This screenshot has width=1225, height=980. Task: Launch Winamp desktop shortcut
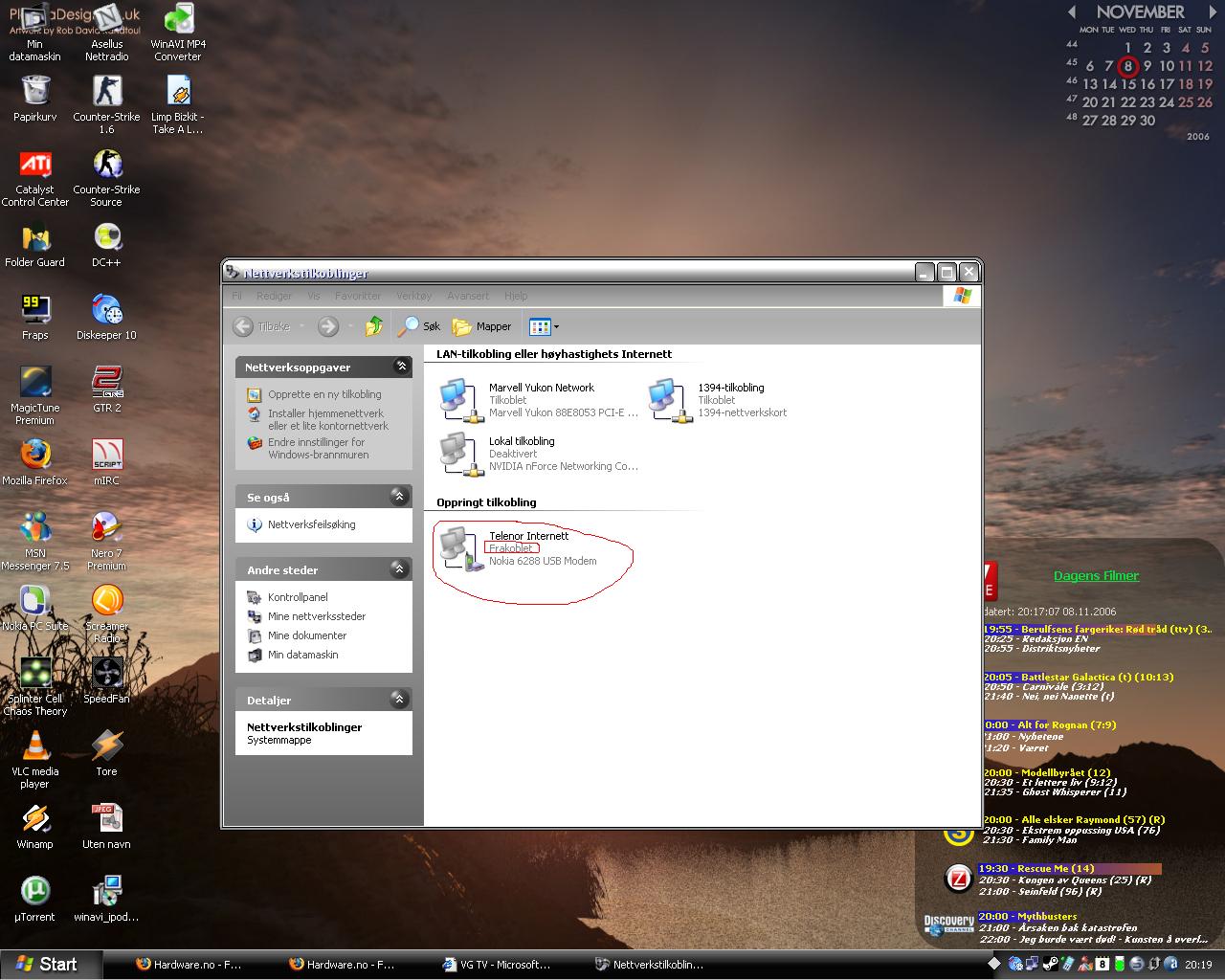tap(34, 826)
